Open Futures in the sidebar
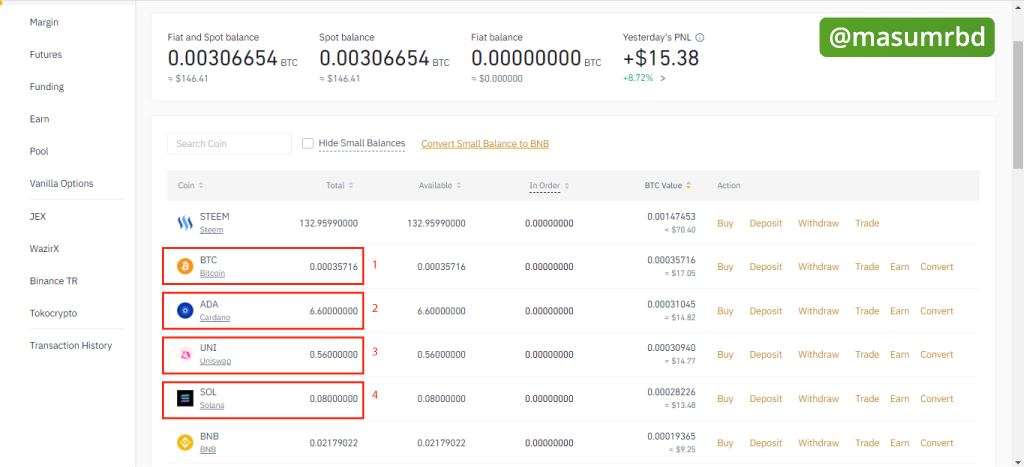Screen dimensions: 1024x467 pos(46,55)
